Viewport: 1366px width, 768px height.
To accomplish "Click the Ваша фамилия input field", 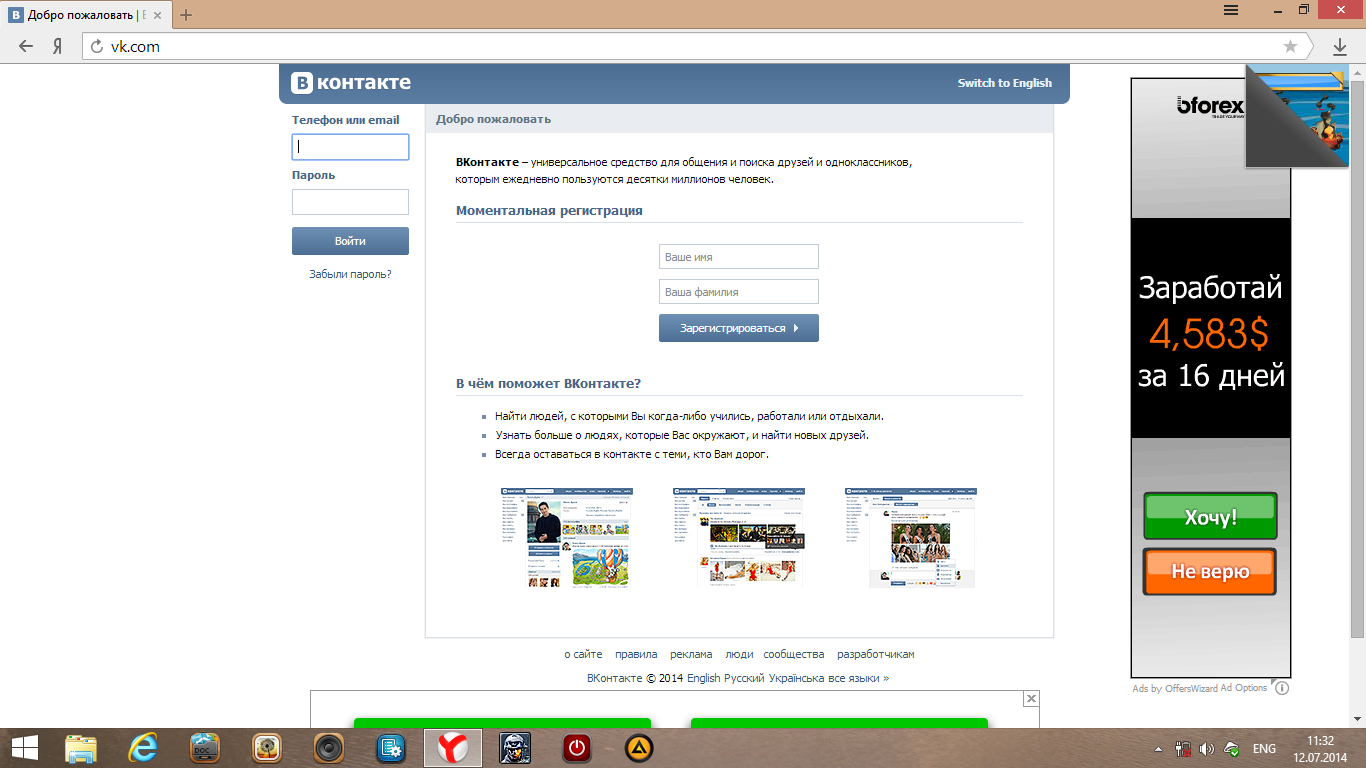I will click(x=739, y=292).
